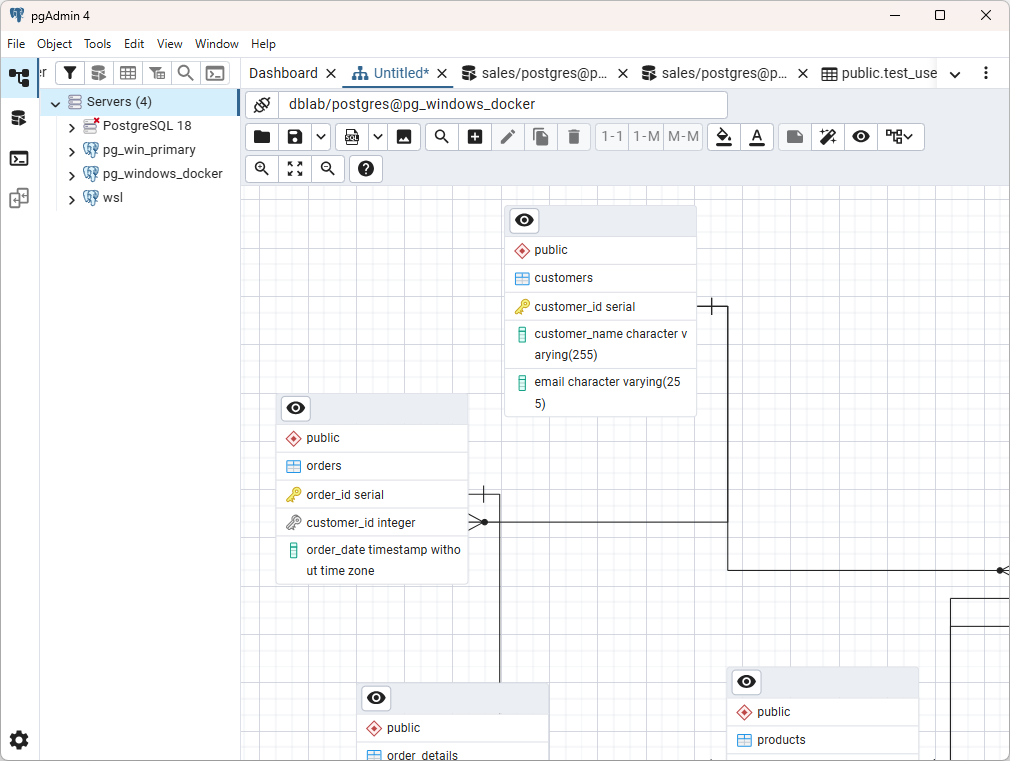The width and height of the screenshot is (1010, 761).
Task: Click the one-to-many 1-M relation button
Action: 646,137
